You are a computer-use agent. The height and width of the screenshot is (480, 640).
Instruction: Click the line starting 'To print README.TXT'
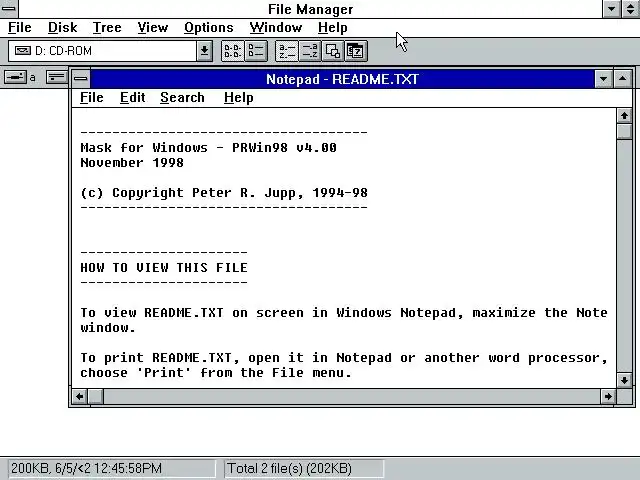(344, 358)
